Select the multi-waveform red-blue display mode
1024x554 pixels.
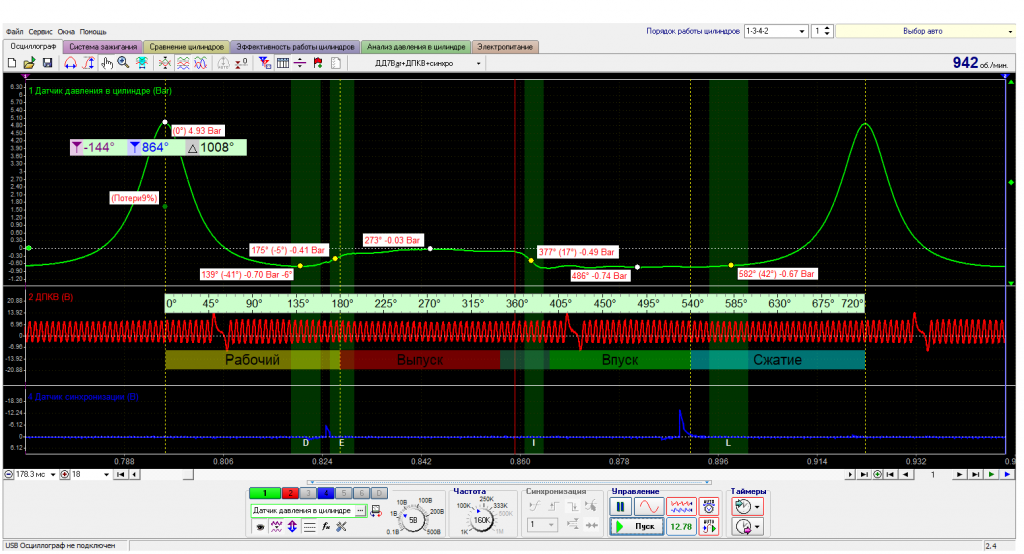point(681,506)
